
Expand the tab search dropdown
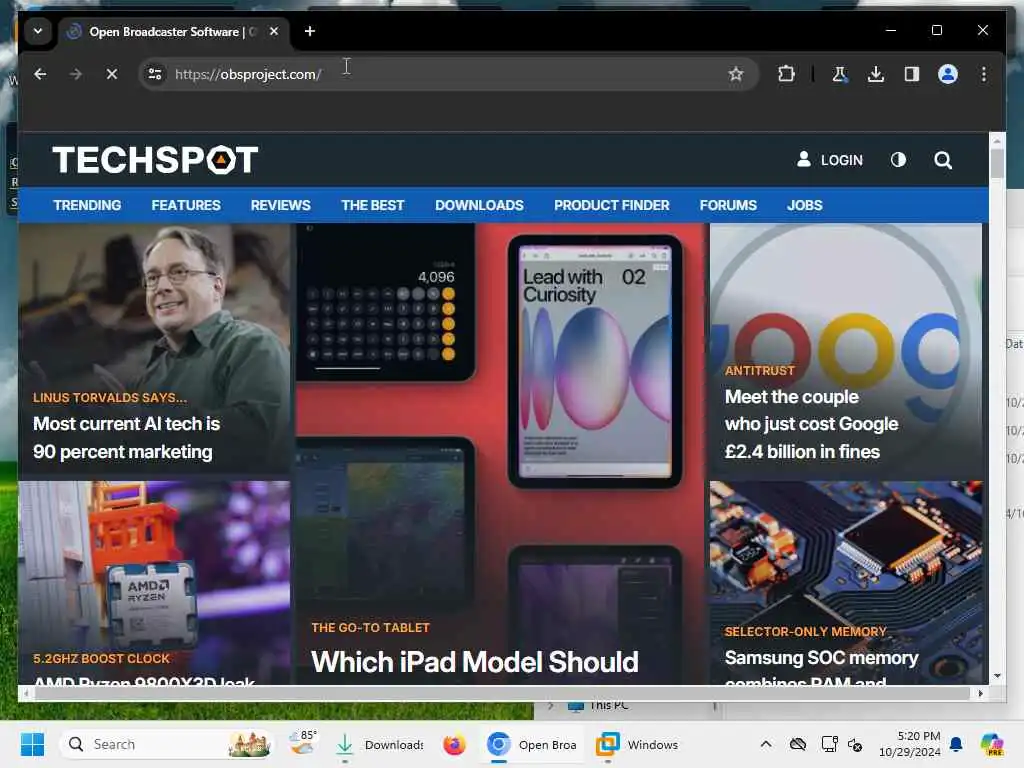click(x=38, y=31)
